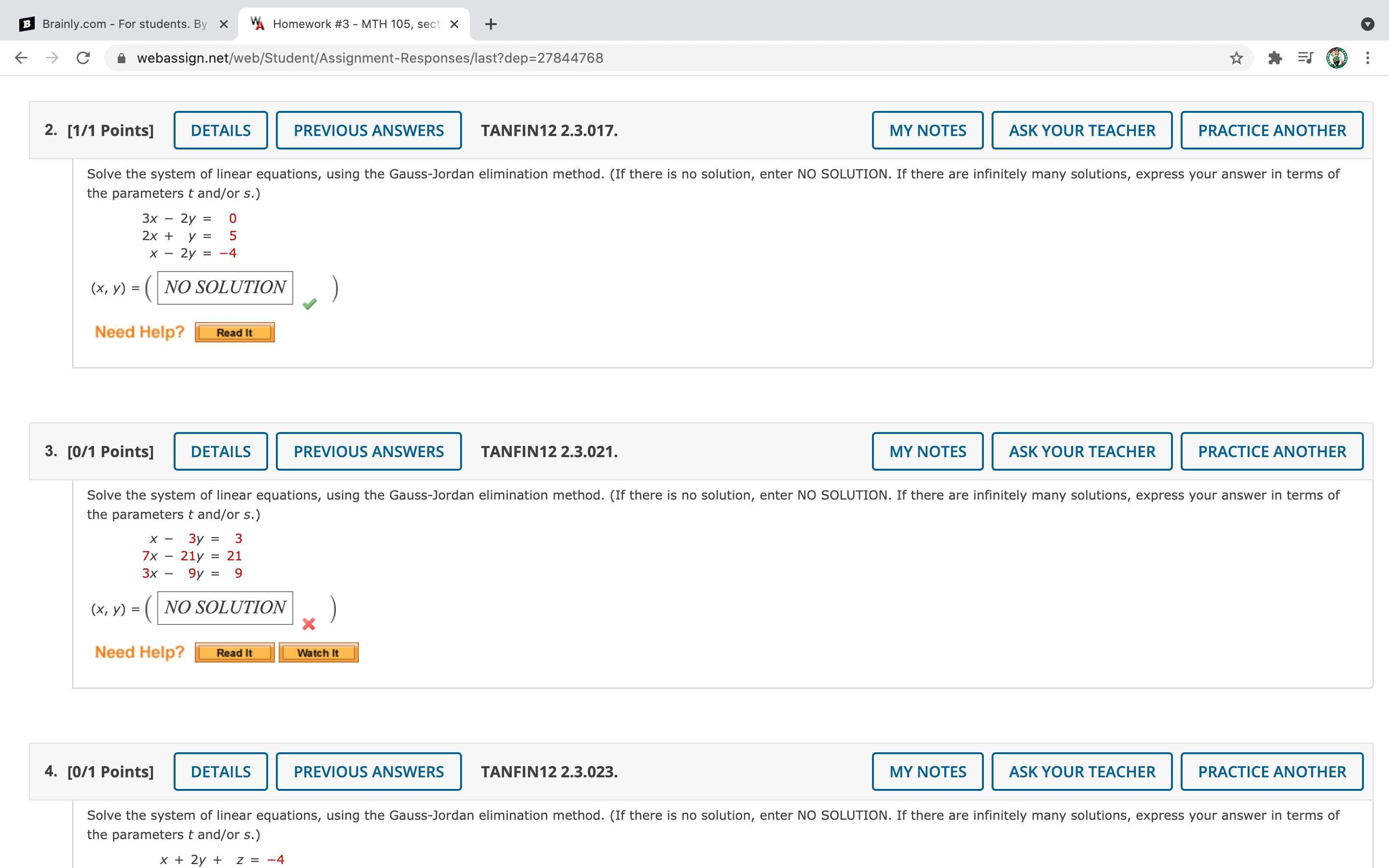
Task: Bookmark this page with the star icon
Action: [1236, 58]
